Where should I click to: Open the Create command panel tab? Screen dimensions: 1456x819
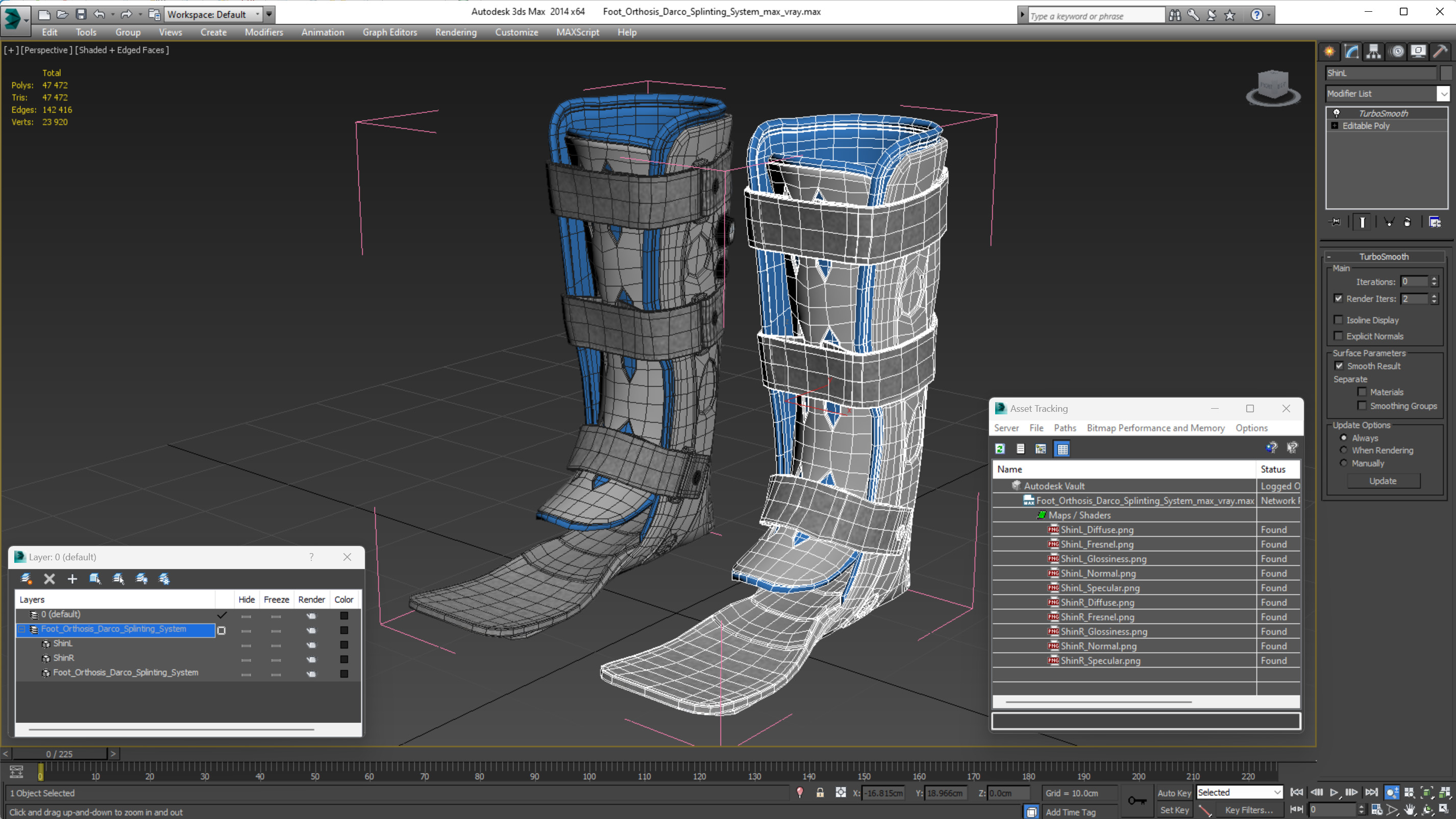click(x=1329, y=52)
